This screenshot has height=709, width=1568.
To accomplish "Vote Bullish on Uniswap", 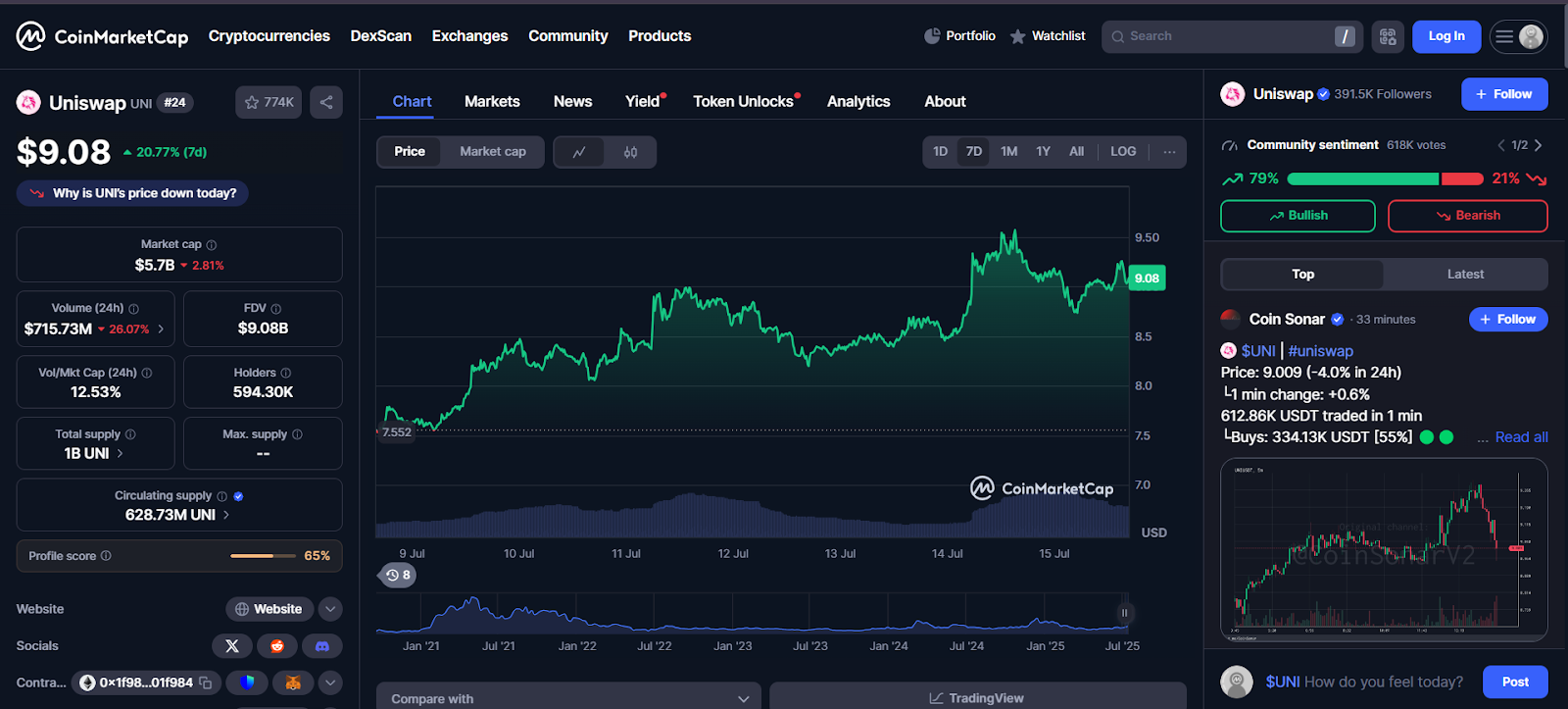I will [1298, 216].
